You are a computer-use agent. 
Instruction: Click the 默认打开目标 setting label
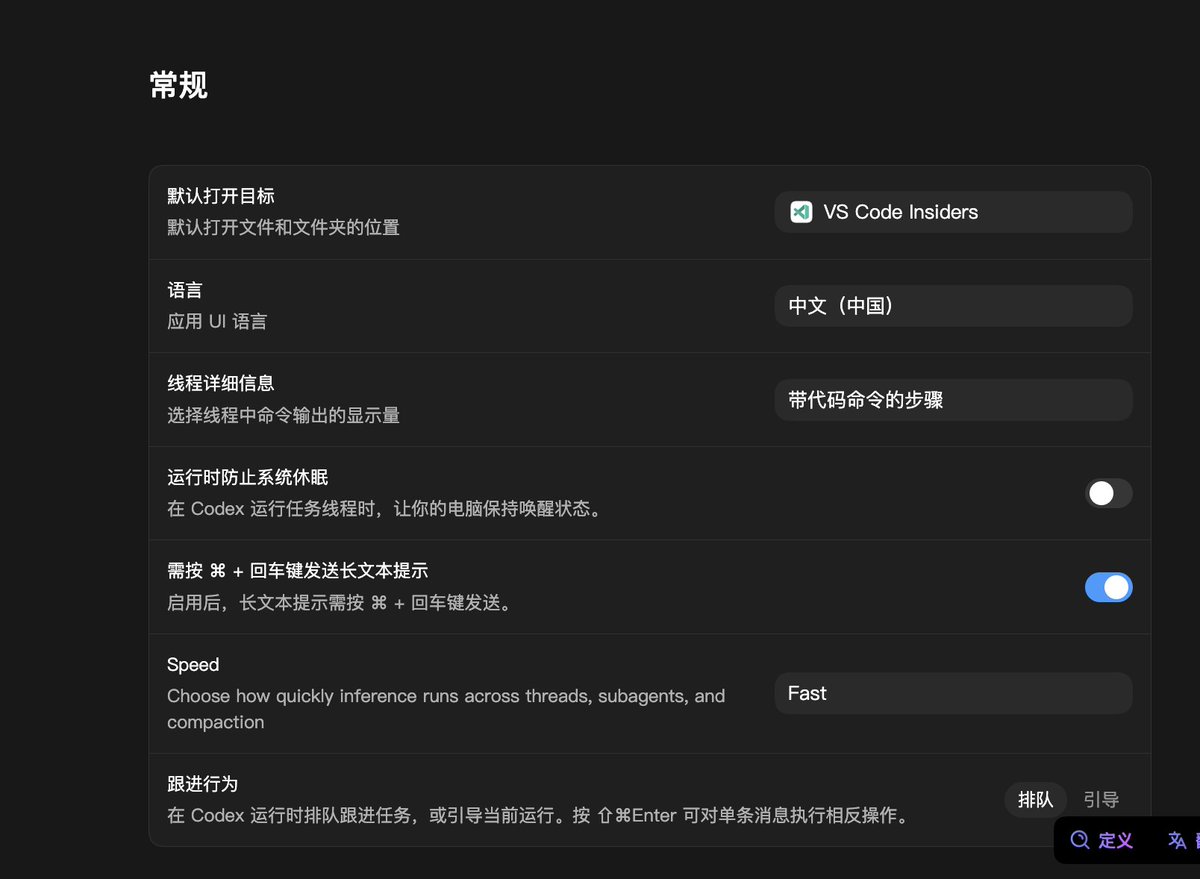tap(220, 196)
